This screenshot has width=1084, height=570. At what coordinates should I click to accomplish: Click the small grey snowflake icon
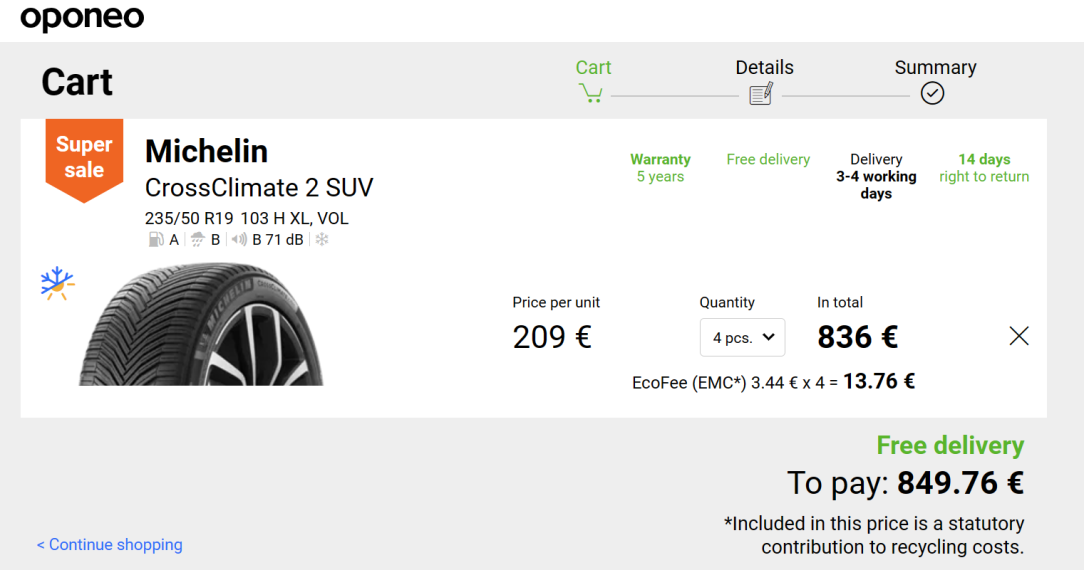tap(321, 240)
